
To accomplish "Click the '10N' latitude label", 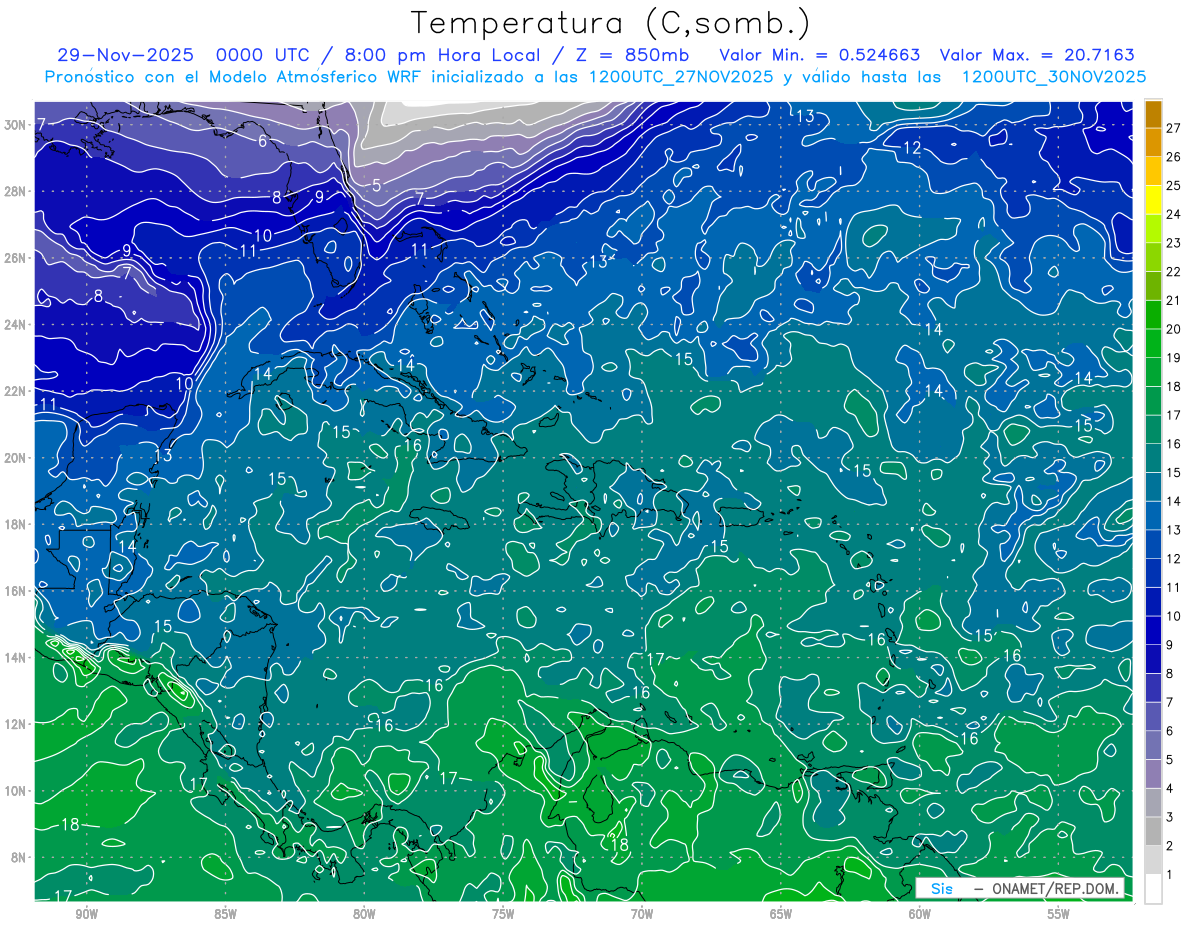I will [16, 790].
